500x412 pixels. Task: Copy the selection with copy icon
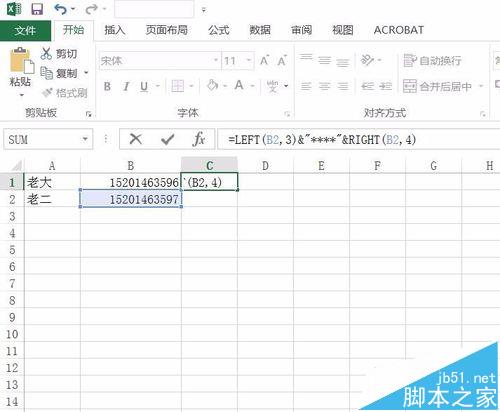46,73
